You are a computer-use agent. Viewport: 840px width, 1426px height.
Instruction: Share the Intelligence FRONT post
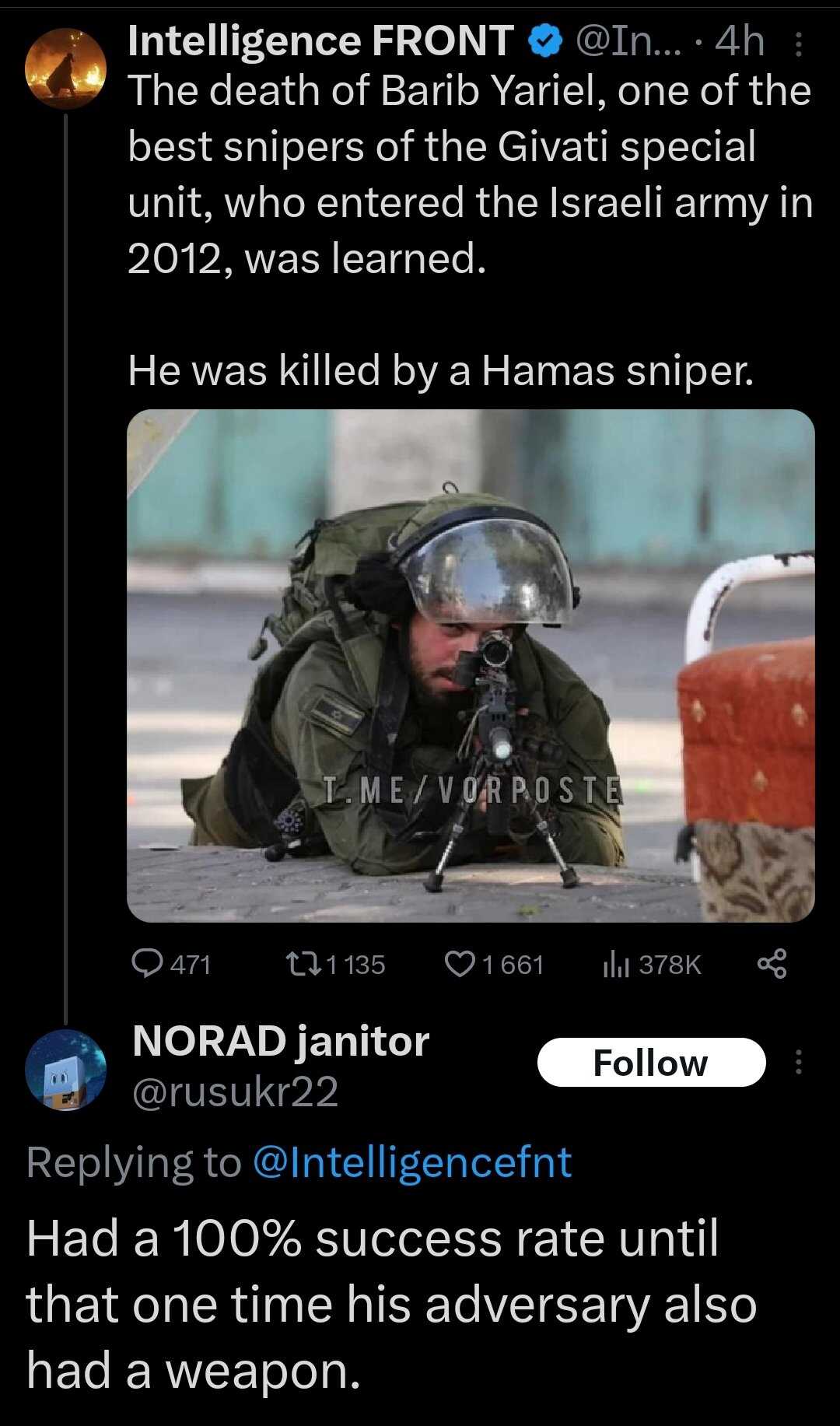(x=772, y=964)
